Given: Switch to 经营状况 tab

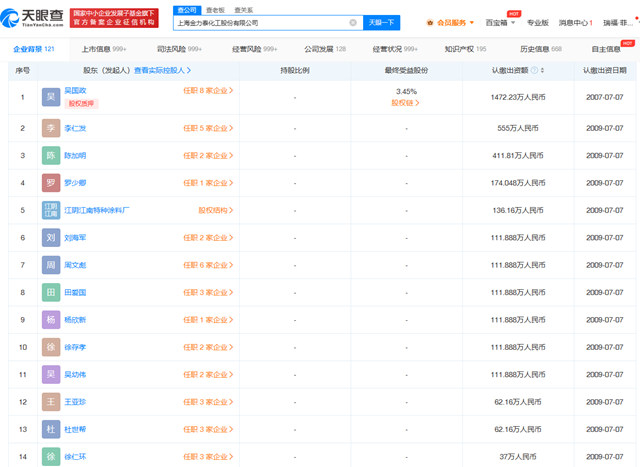Looking at the screenshot, I should pos(395,49).
